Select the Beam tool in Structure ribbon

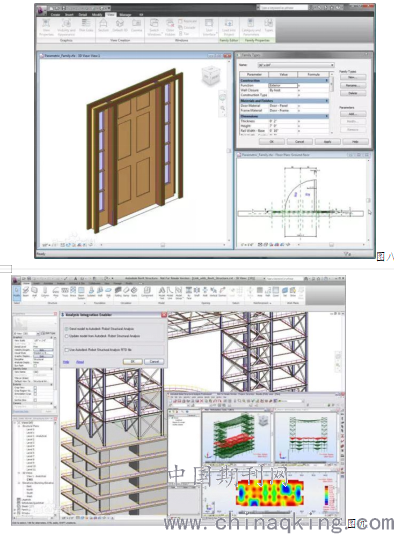[x=26, y=292]
